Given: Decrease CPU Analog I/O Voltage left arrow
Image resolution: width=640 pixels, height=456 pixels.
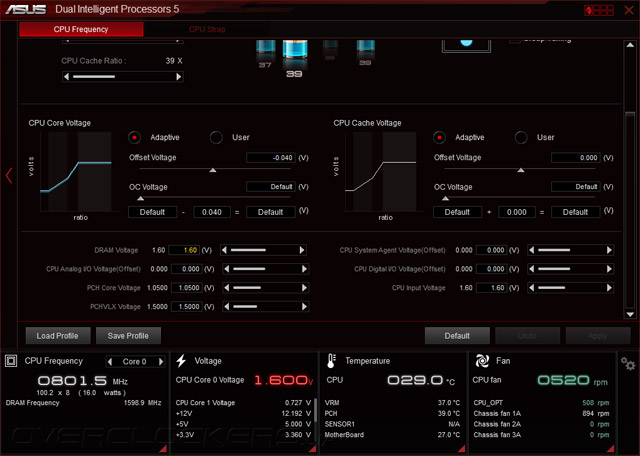Looking at the screenshot, I should (x=227, y=269).
